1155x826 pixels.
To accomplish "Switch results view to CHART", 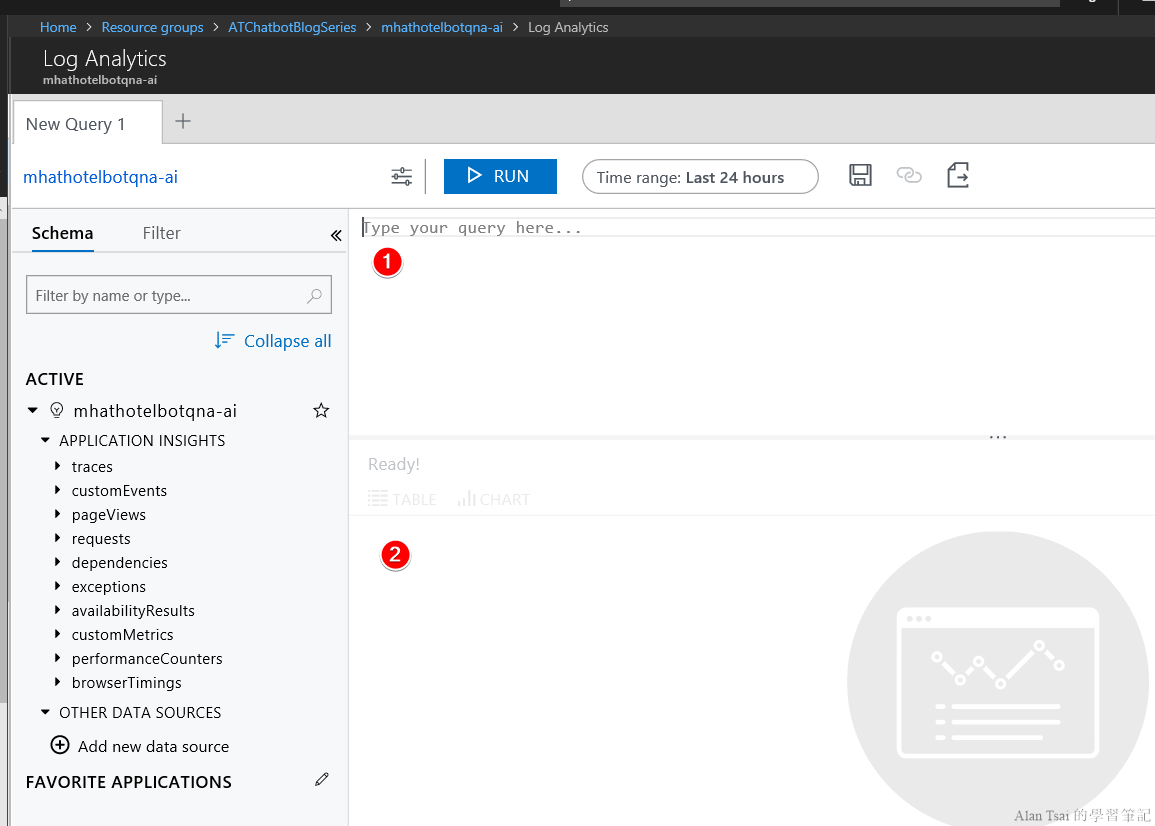I will coord(494,499).
